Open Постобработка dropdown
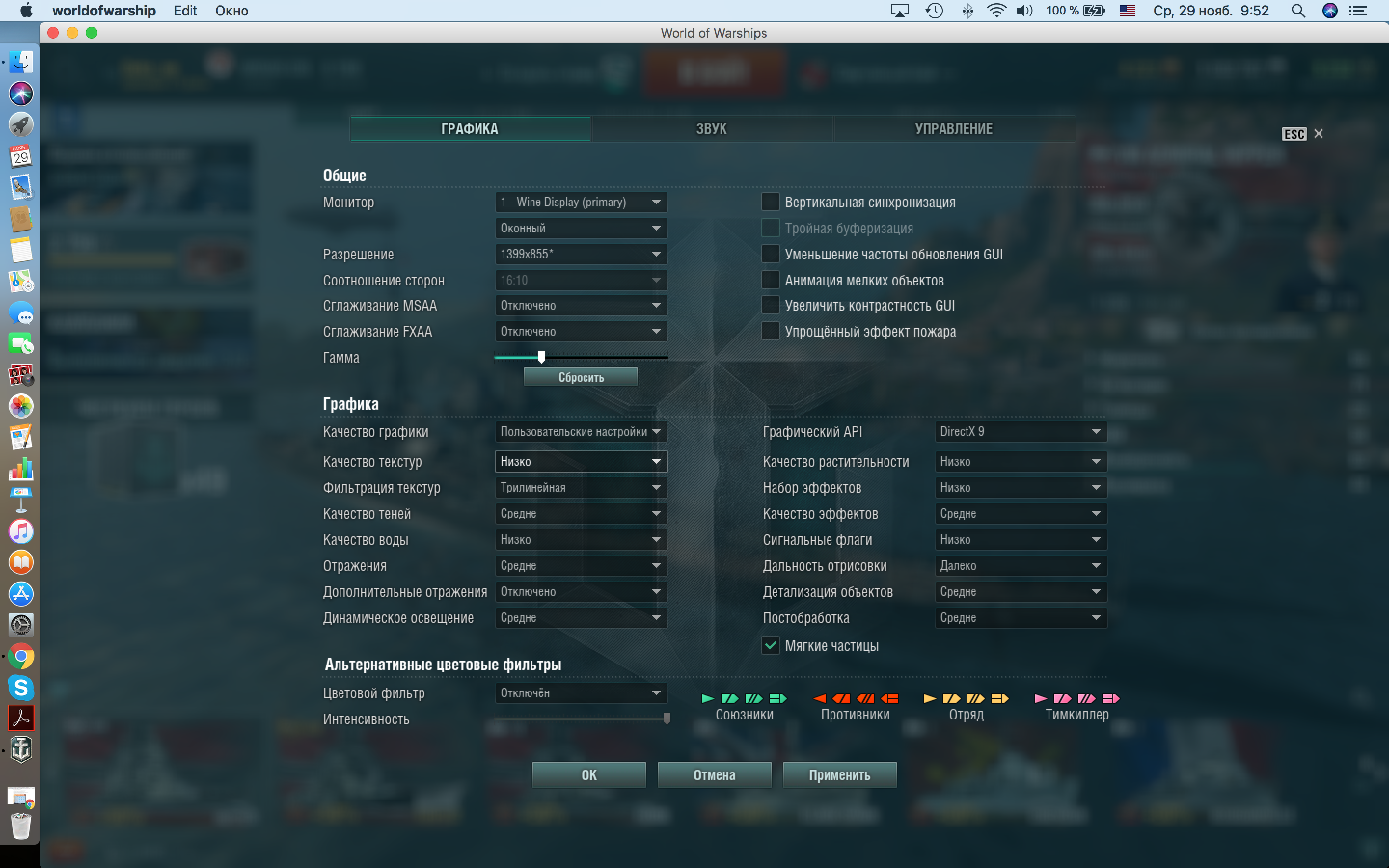The width and height of the screenshot is (1389, 868). pos(1021,618)
